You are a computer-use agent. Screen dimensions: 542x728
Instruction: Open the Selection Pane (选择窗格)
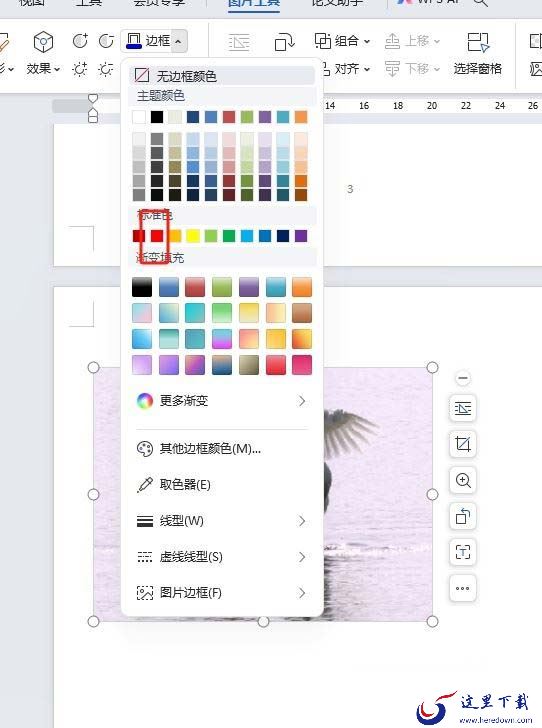(x=478, y=54)
